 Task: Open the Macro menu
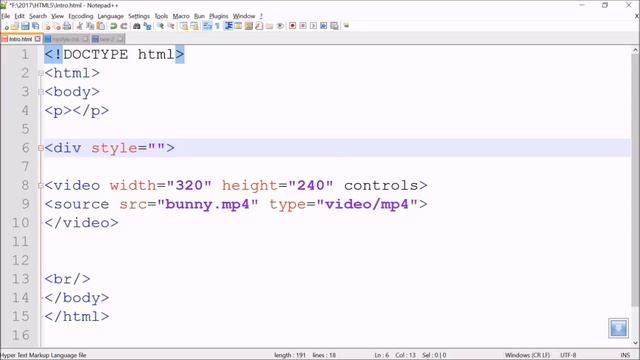(x=181, y=16)
